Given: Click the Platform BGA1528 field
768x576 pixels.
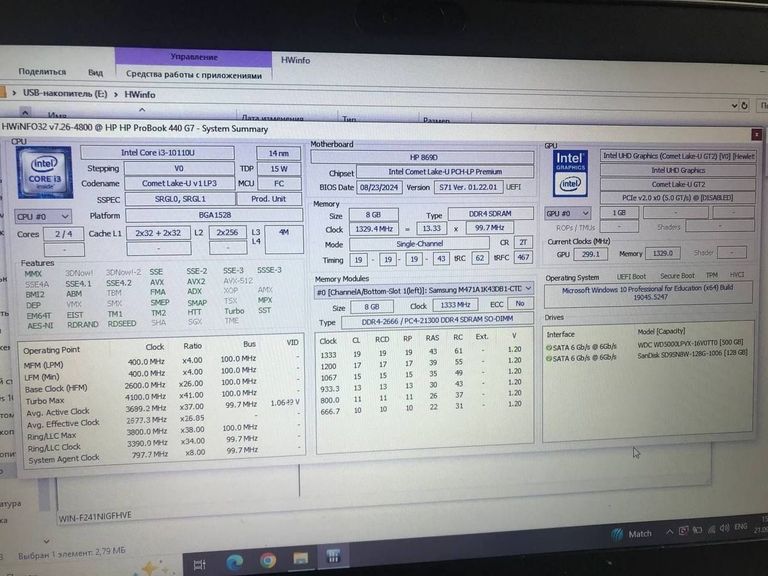Looking at the screenshot, I should point(215,215).
